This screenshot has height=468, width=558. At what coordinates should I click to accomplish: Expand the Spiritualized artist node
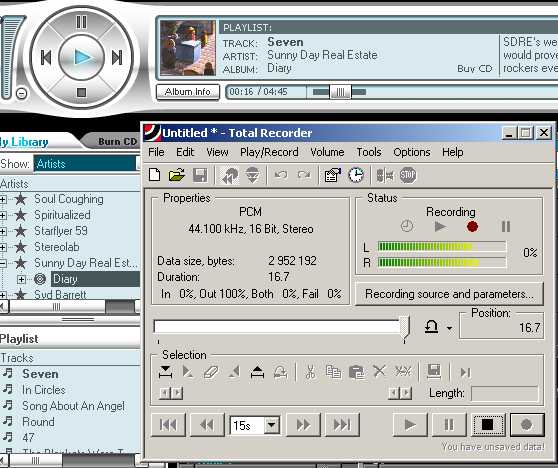click(x=3, y=215)
